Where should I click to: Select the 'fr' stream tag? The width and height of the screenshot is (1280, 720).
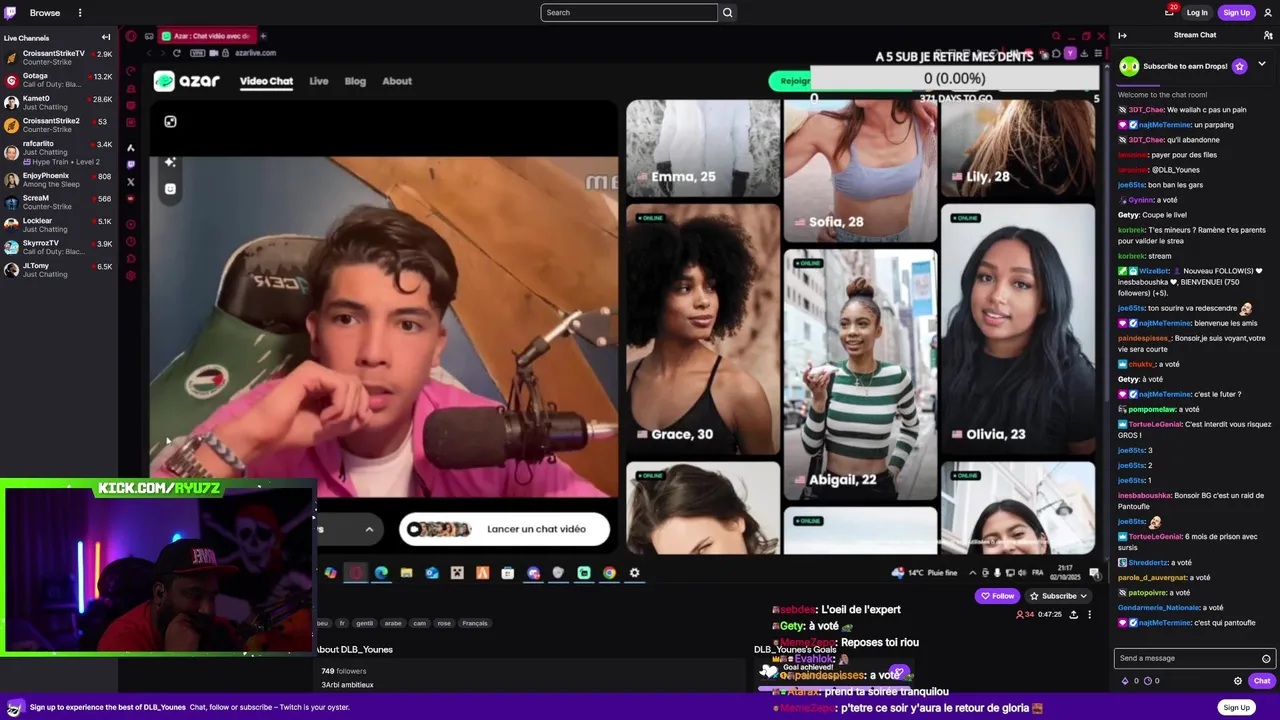(x=342, y=623)
